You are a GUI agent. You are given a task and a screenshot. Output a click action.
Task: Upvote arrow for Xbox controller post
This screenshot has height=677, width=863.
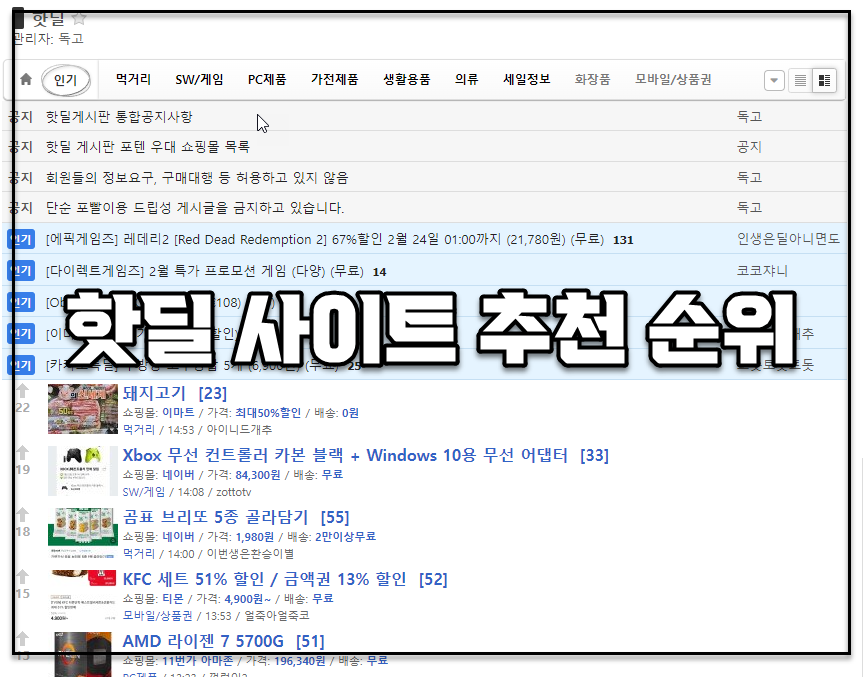(x=22, y=454)
